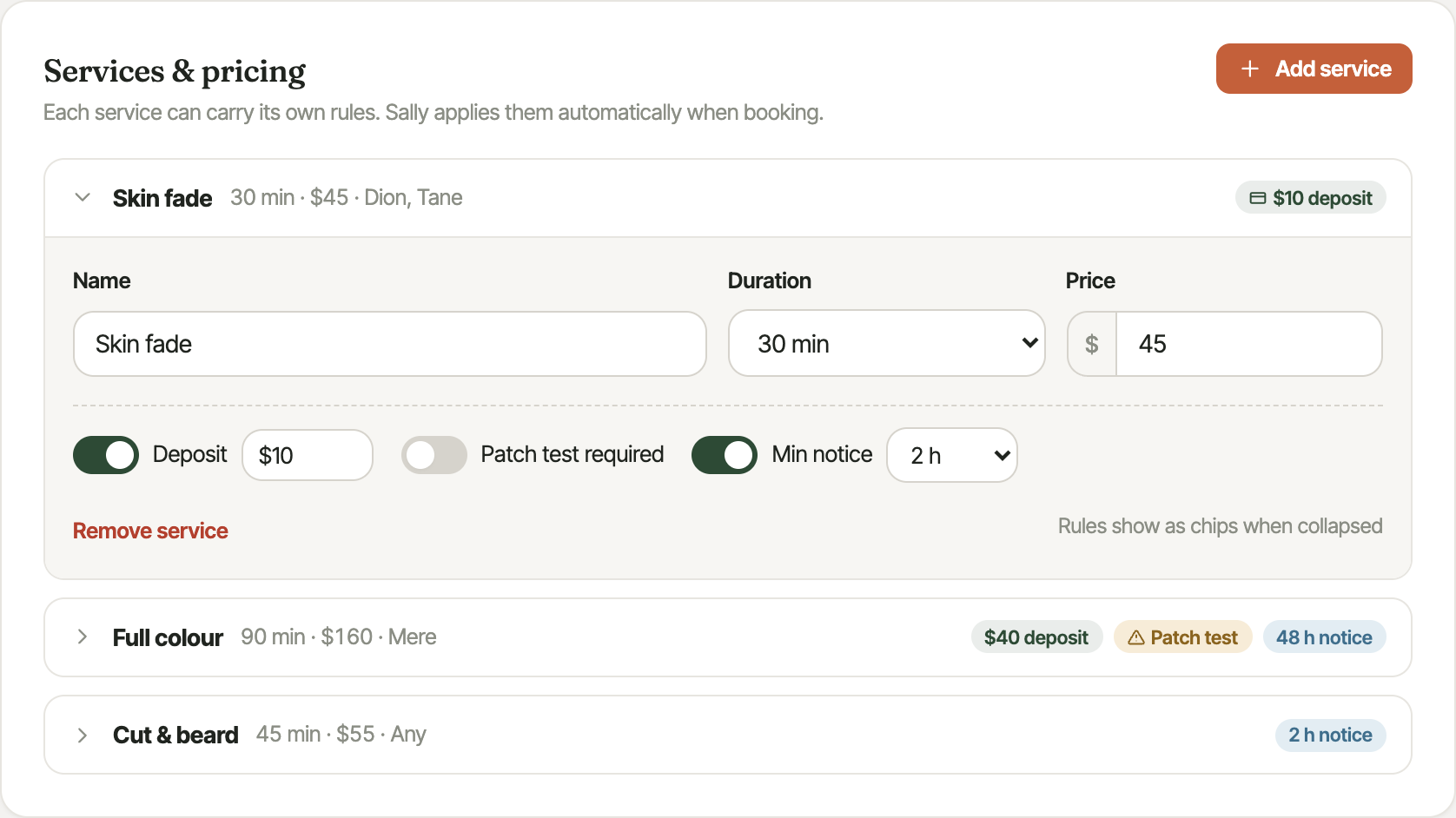1456x818 pixels.
Task: Click the Services & pricing heading
Action: point(175,71)
